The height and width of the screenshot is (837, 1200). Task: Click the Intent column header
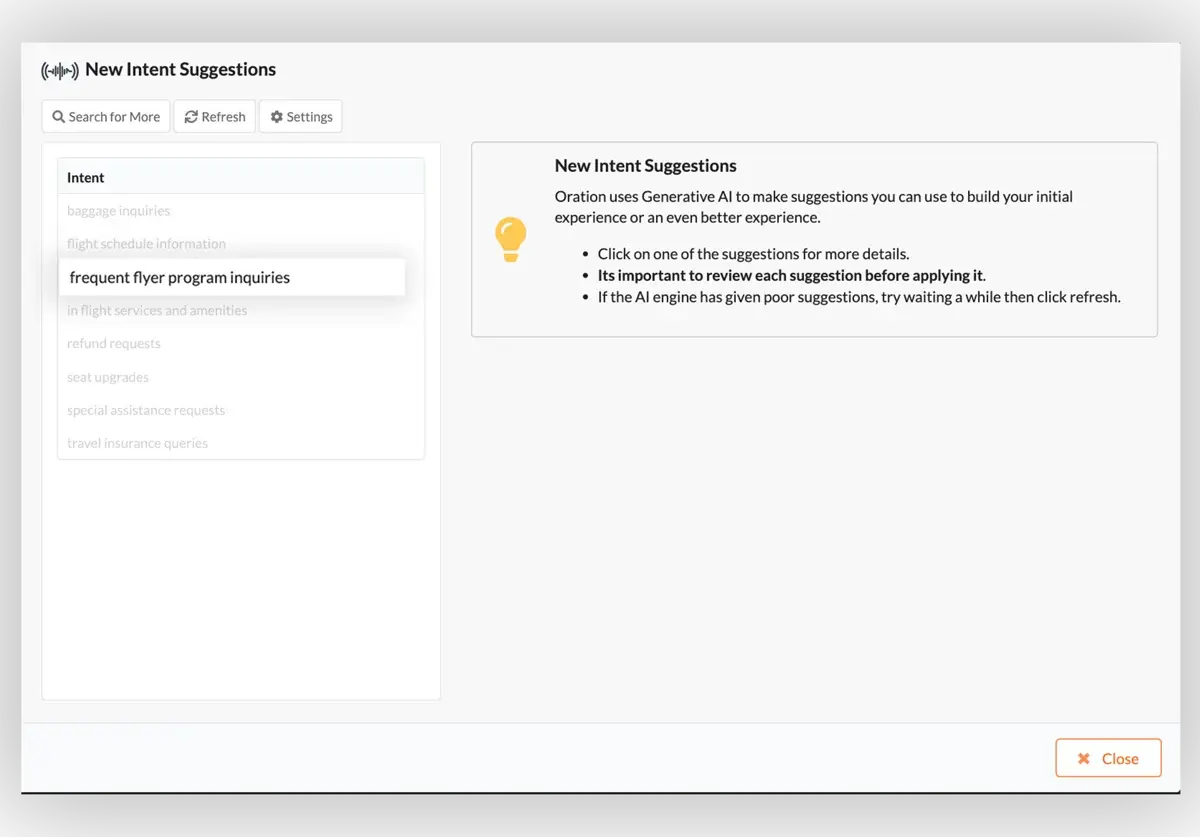click(86, 178)
